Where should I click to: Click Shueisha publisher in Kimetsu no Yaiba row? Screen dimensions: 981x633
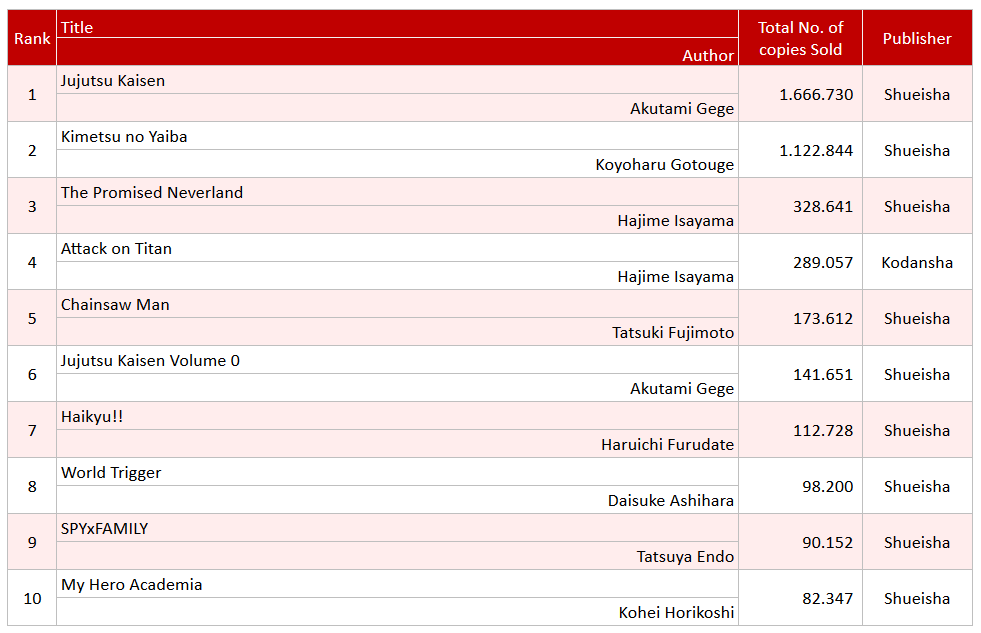click(x=917, y=149)
